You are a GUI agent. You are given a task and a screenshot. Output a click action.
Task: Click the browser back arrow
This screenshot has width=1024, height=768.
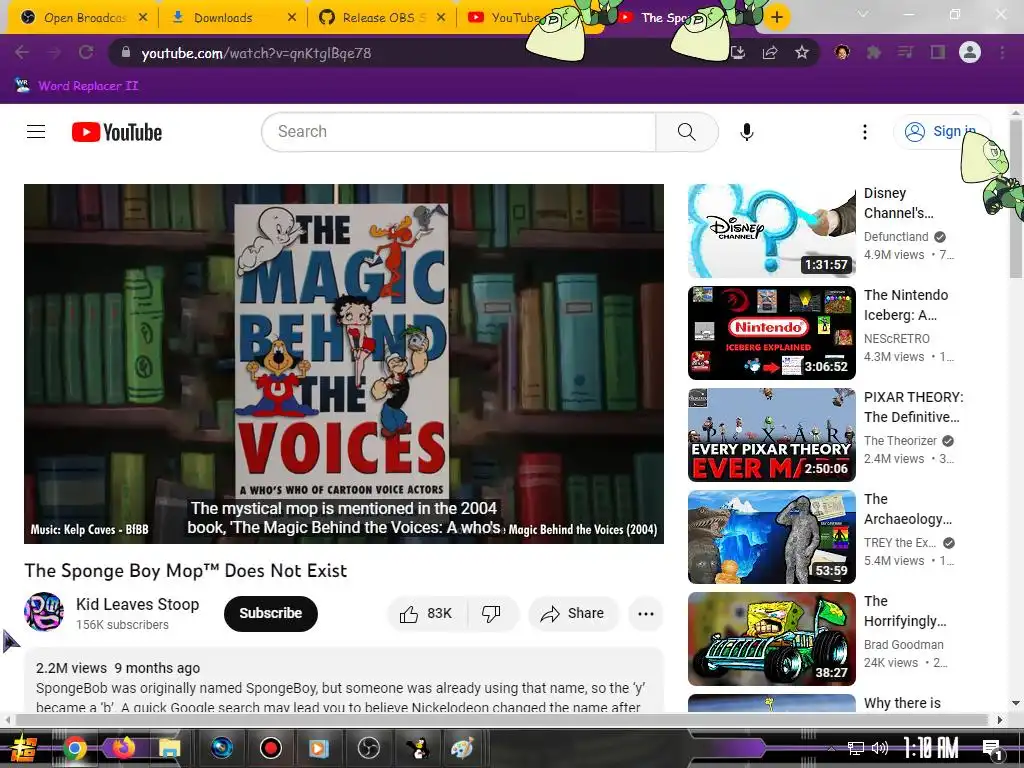point(22,52)
